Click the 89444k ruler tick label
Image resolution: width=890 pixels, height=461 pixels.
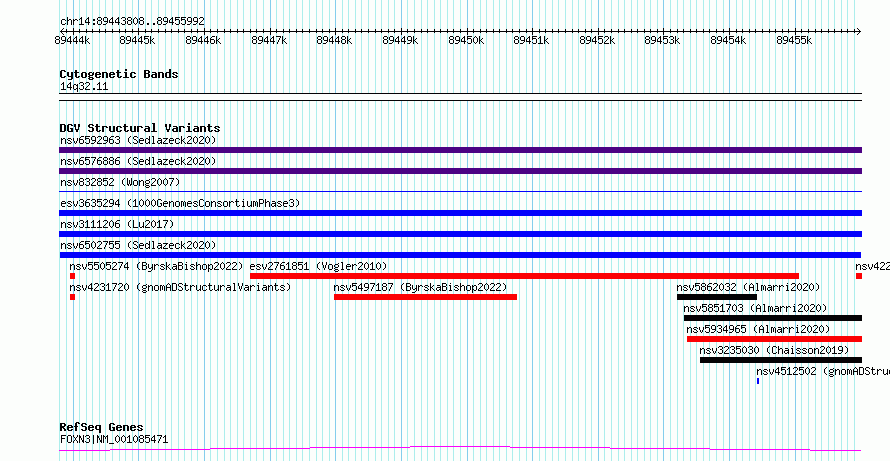point(72,40)
